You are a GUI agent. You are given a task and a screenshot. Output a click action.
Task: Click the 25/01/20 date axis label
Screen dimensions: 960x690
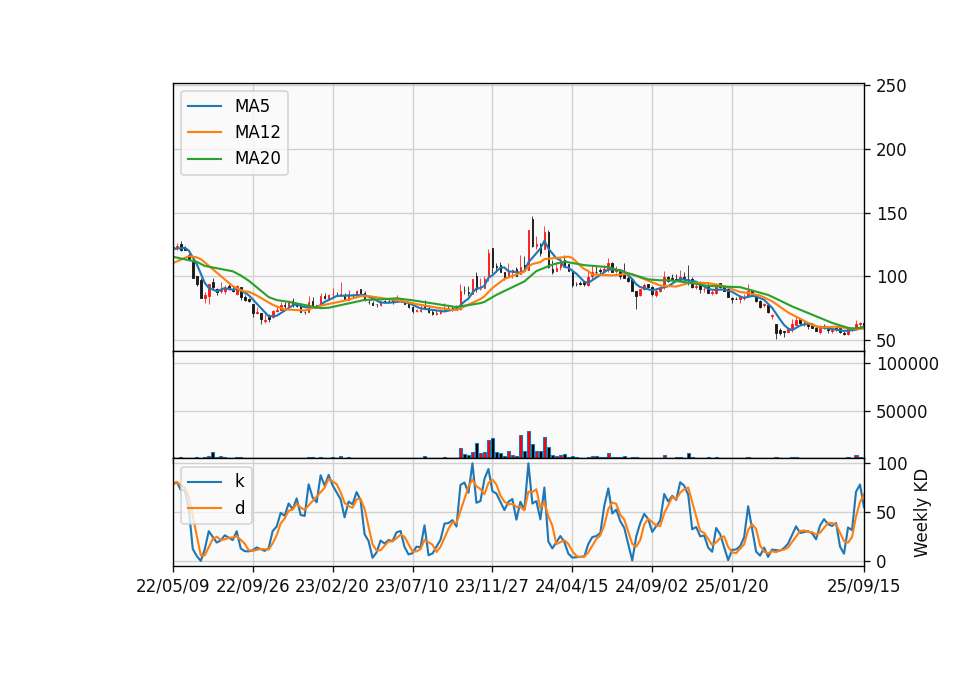click(732, 586)
